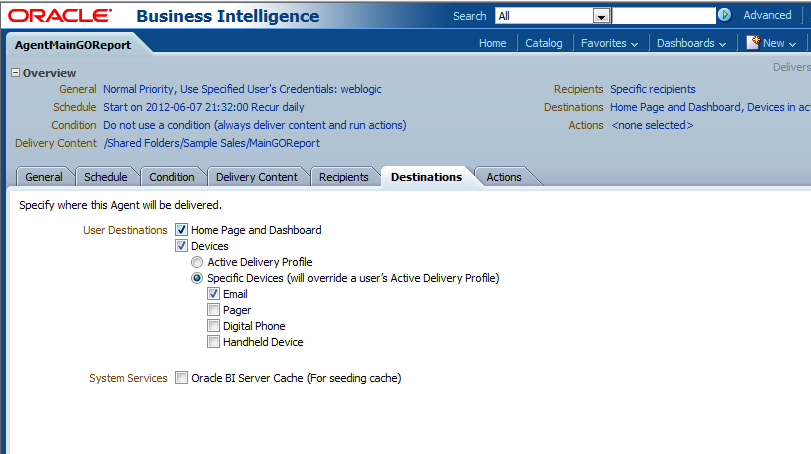
Task: Expand the Dashboards menu
Action: click(x=692, y=43)
